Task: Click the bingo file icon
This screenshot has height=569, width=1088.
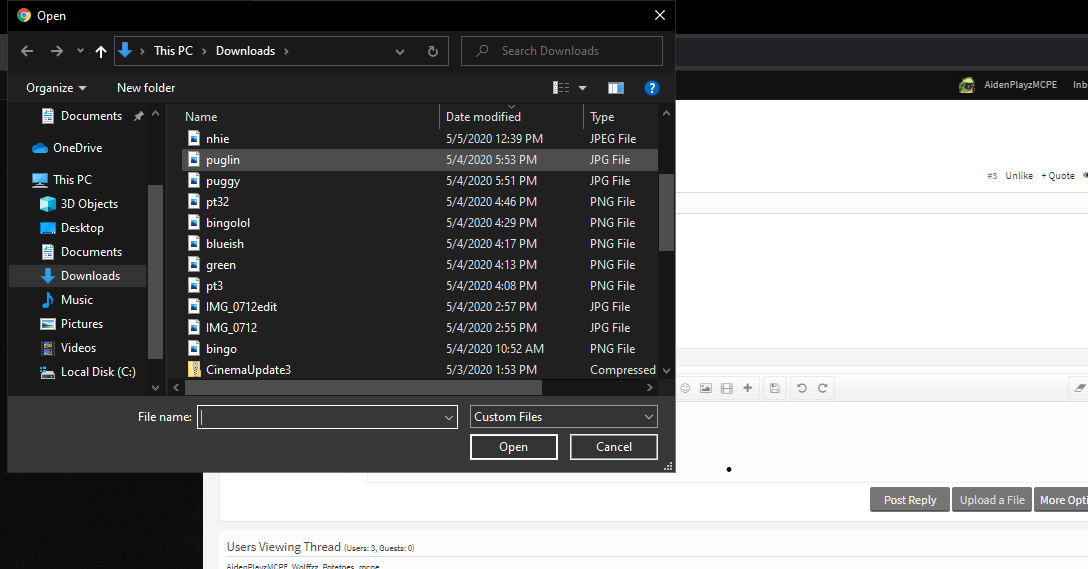Action: click(194, 348)
